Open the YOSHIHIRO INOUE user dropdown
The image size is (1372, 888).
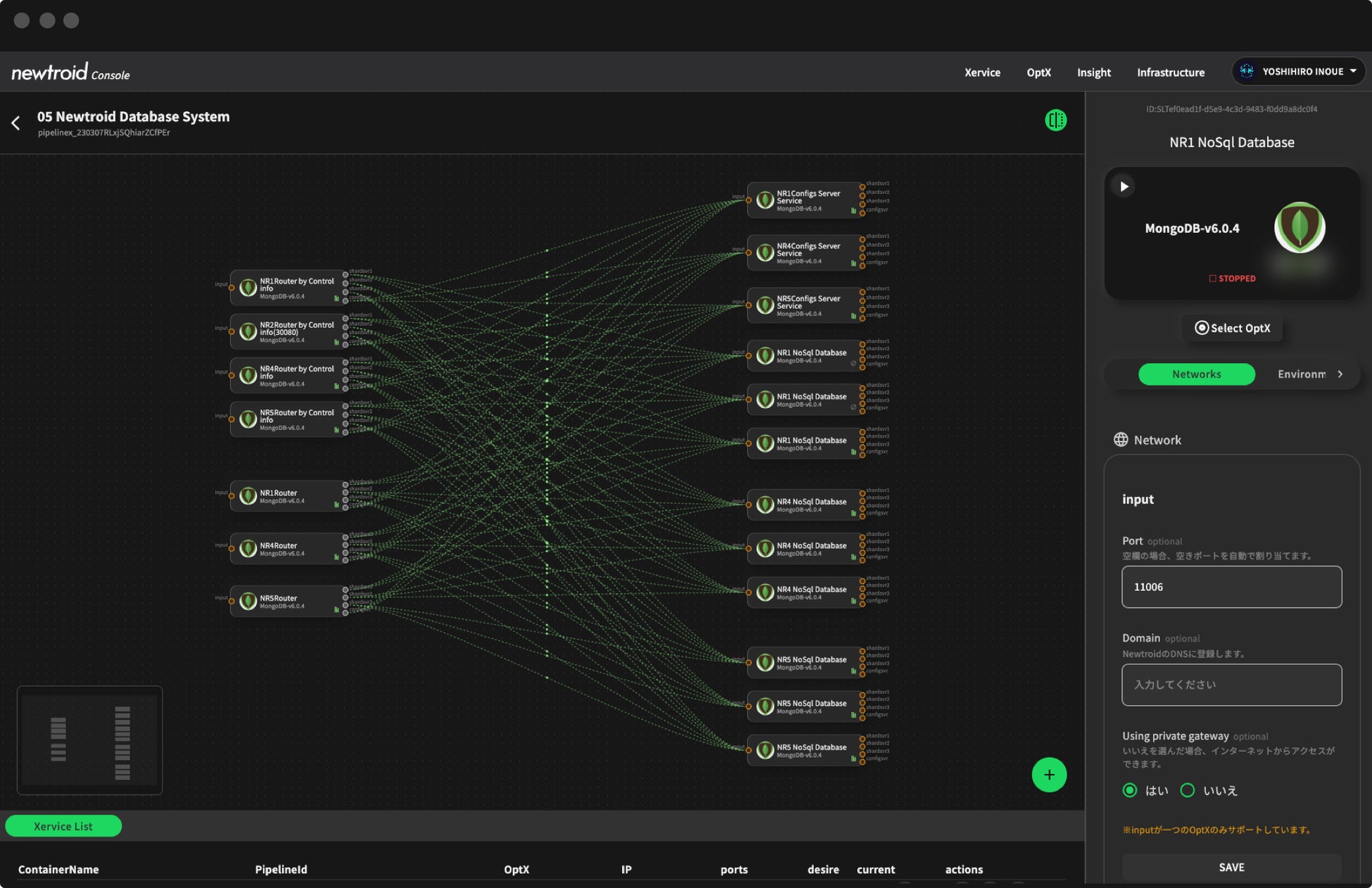pyautogui.click(x=1298, y=72)
